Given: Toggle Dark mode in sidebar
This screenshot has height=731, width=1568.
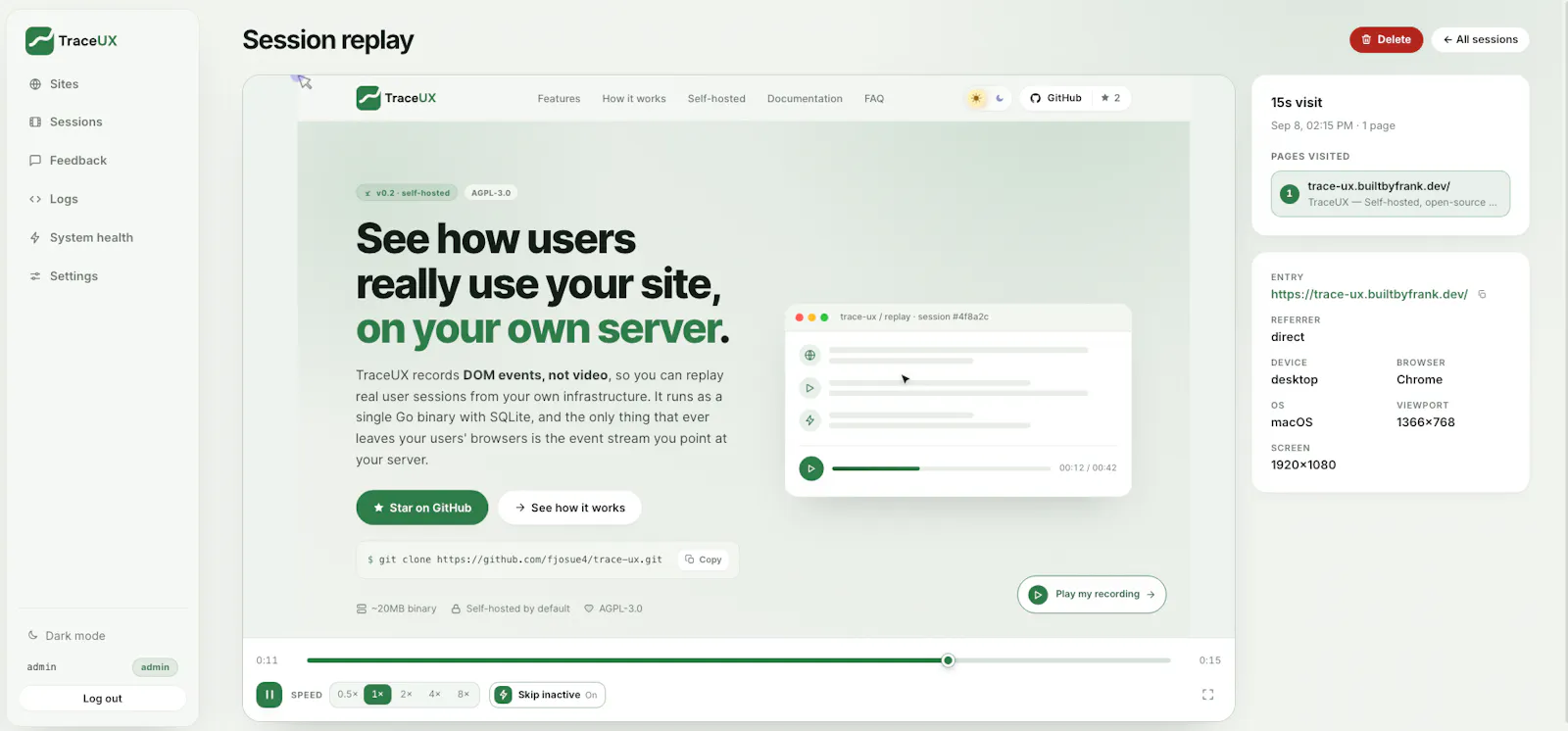Looking at the screenshot, I should [67, 636].
